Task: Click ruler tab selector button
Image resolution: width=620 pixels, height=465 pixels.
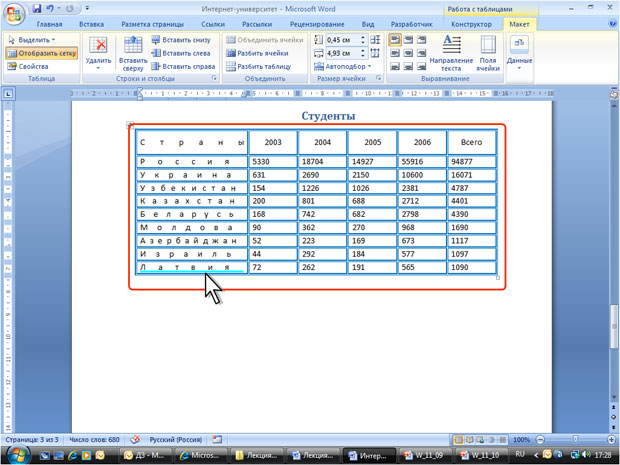Action: coord(8,94)
